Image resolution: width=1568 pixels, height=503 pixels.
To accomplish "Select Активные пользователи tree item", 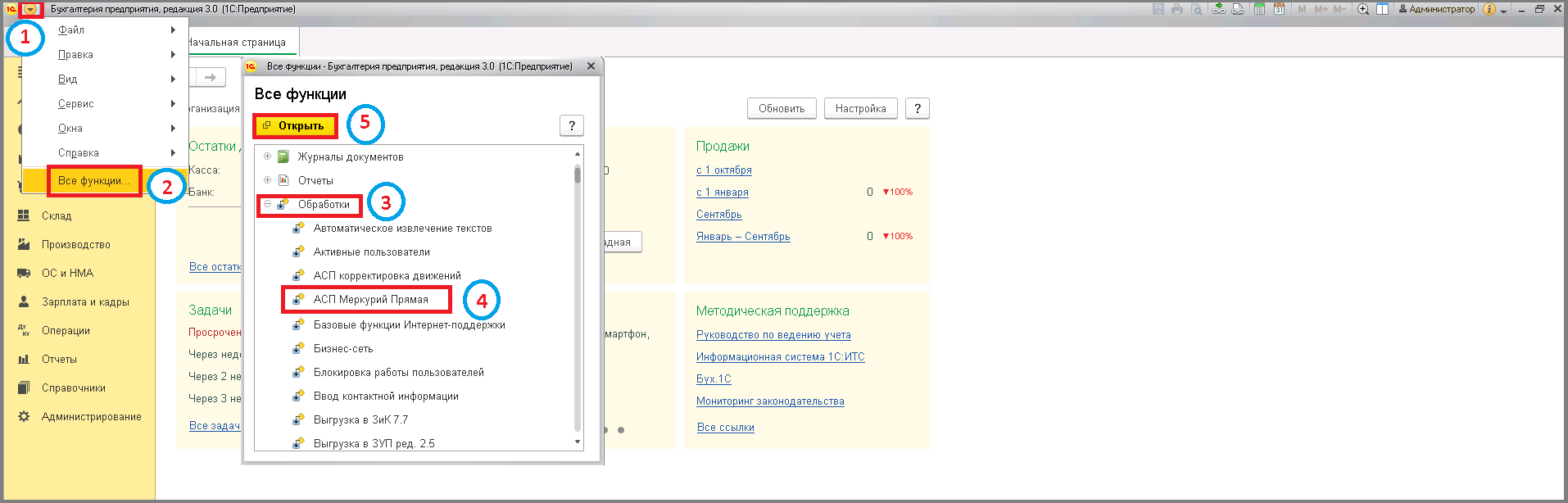I will pos(372,252).
